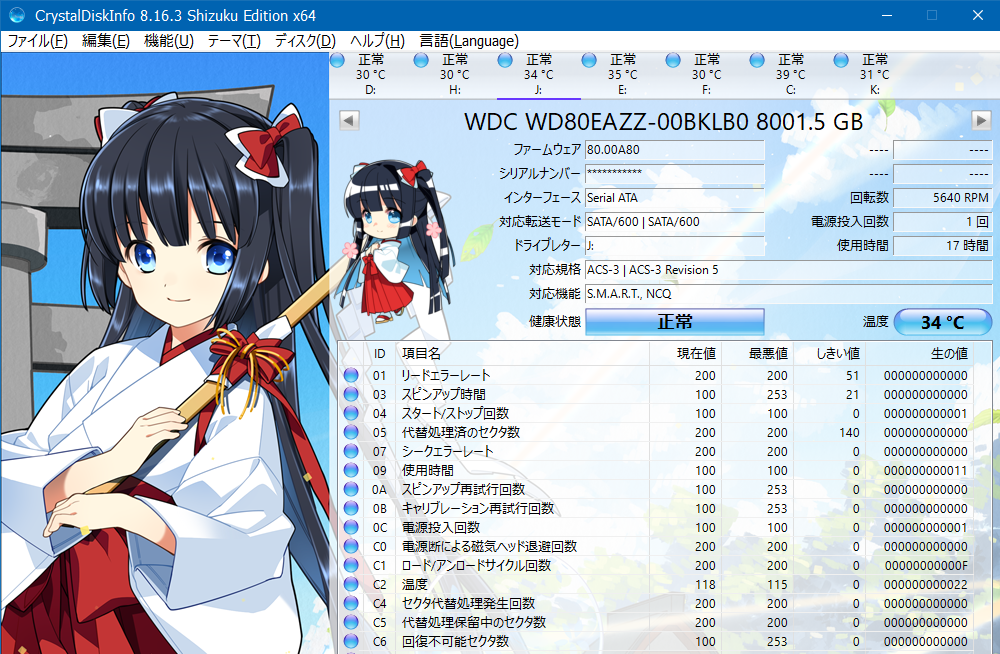Image resolution: width=1000 pixels, height=654 pixels.
Task: Click the S.M.A.R.T., NCQ features field
Action: tap(788, 294)
